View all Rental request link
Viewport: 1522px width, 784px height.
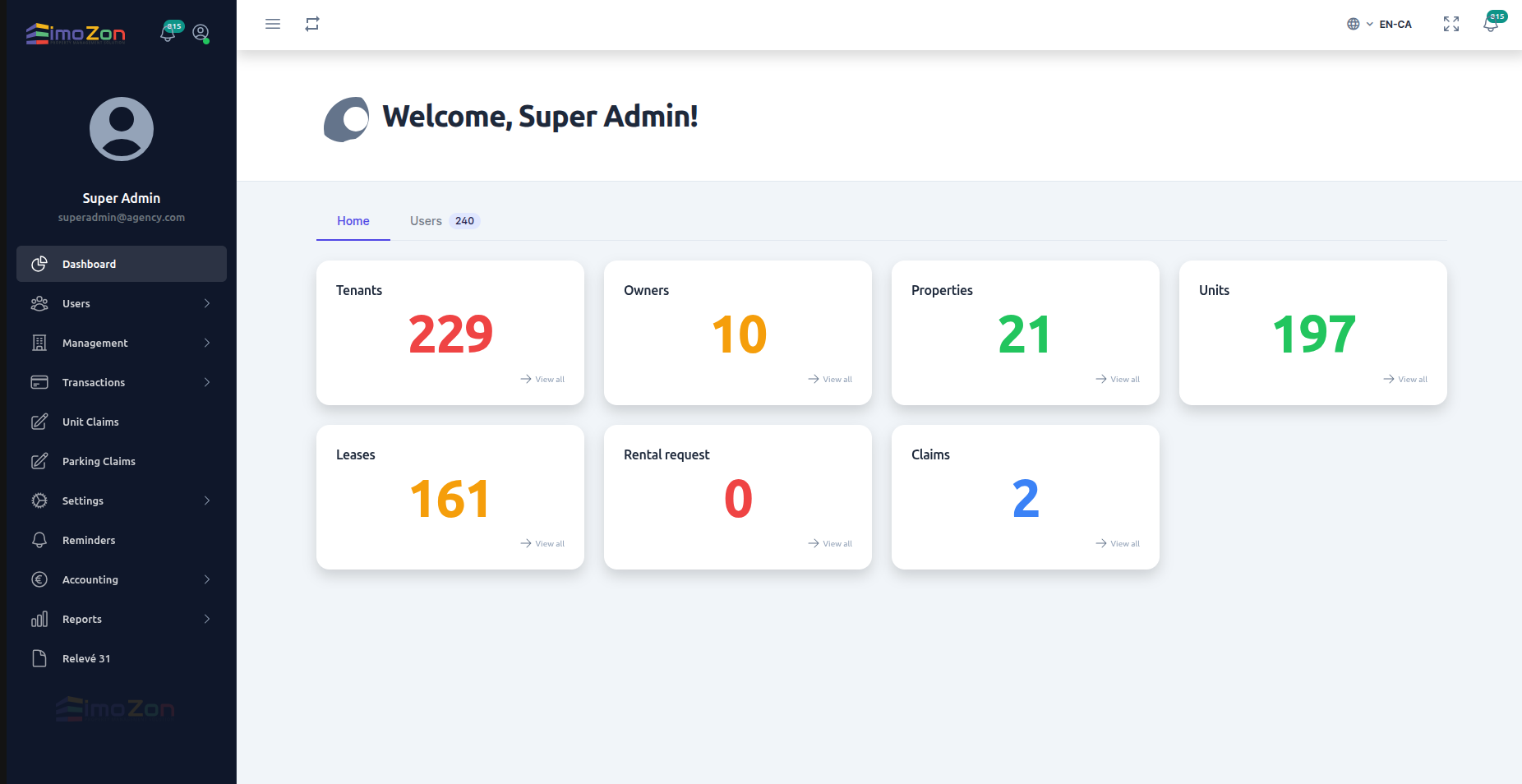pos(830,543)
